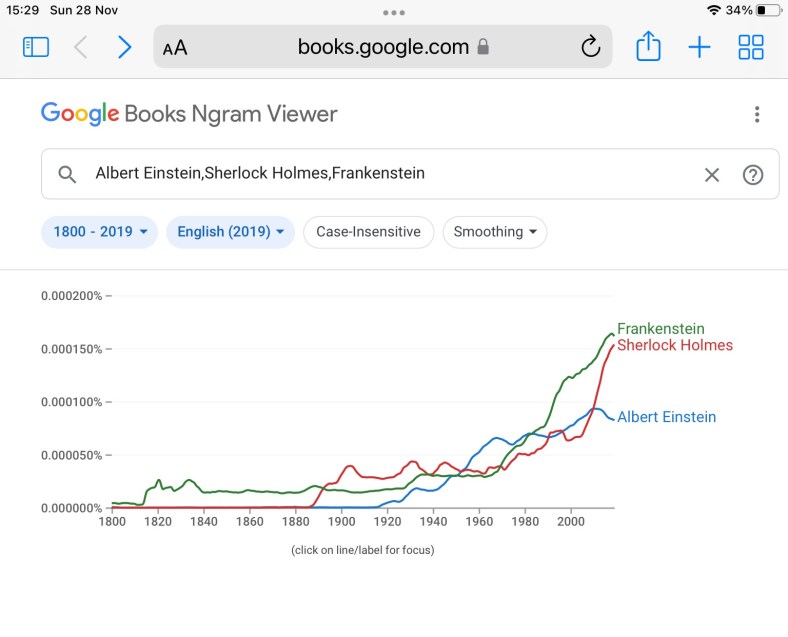Toggle the Case-Insensitive chip

pos(368,232)
